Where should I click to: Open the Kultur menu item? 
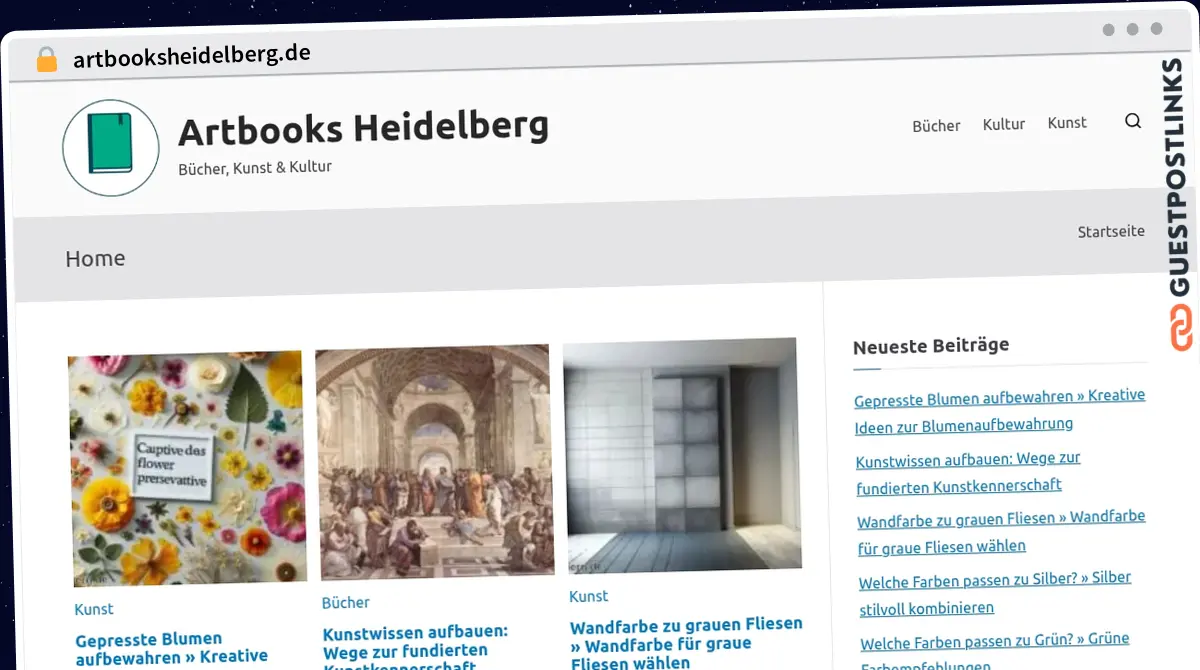click(x=1004, y=124)
